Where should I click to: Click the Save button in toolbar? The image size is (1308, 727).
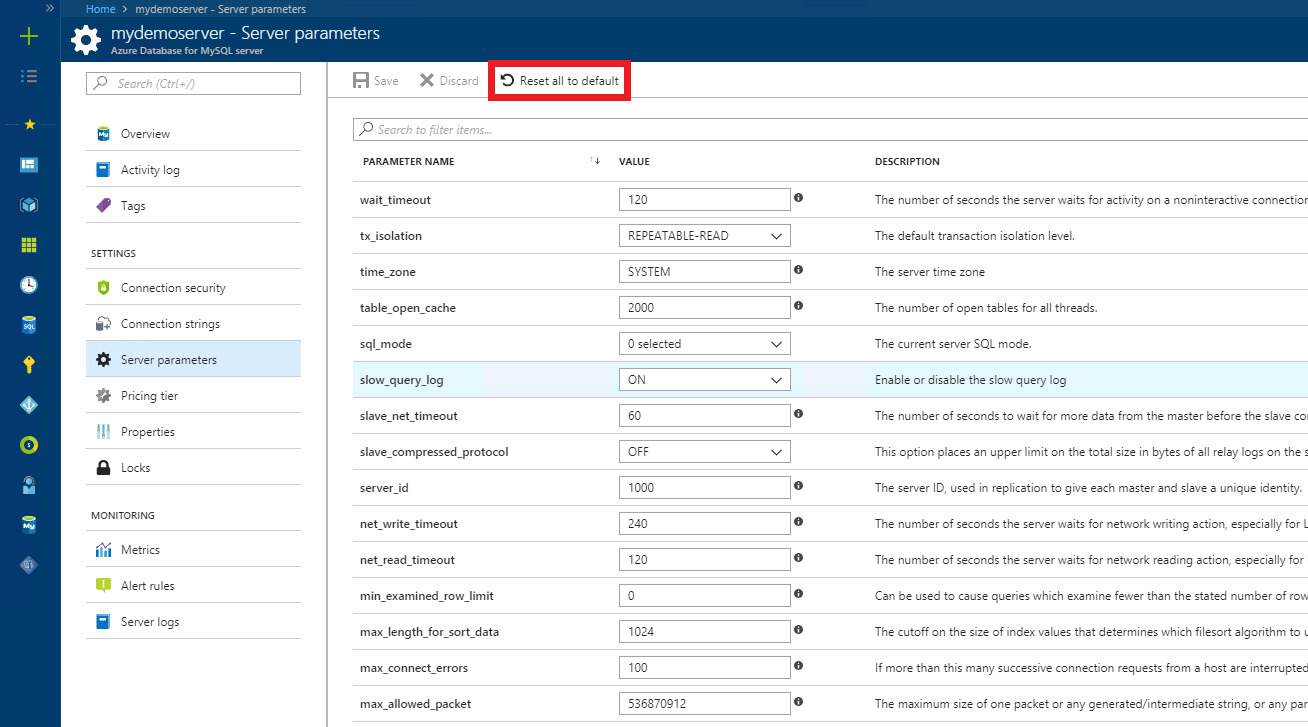tap(376, 80)
